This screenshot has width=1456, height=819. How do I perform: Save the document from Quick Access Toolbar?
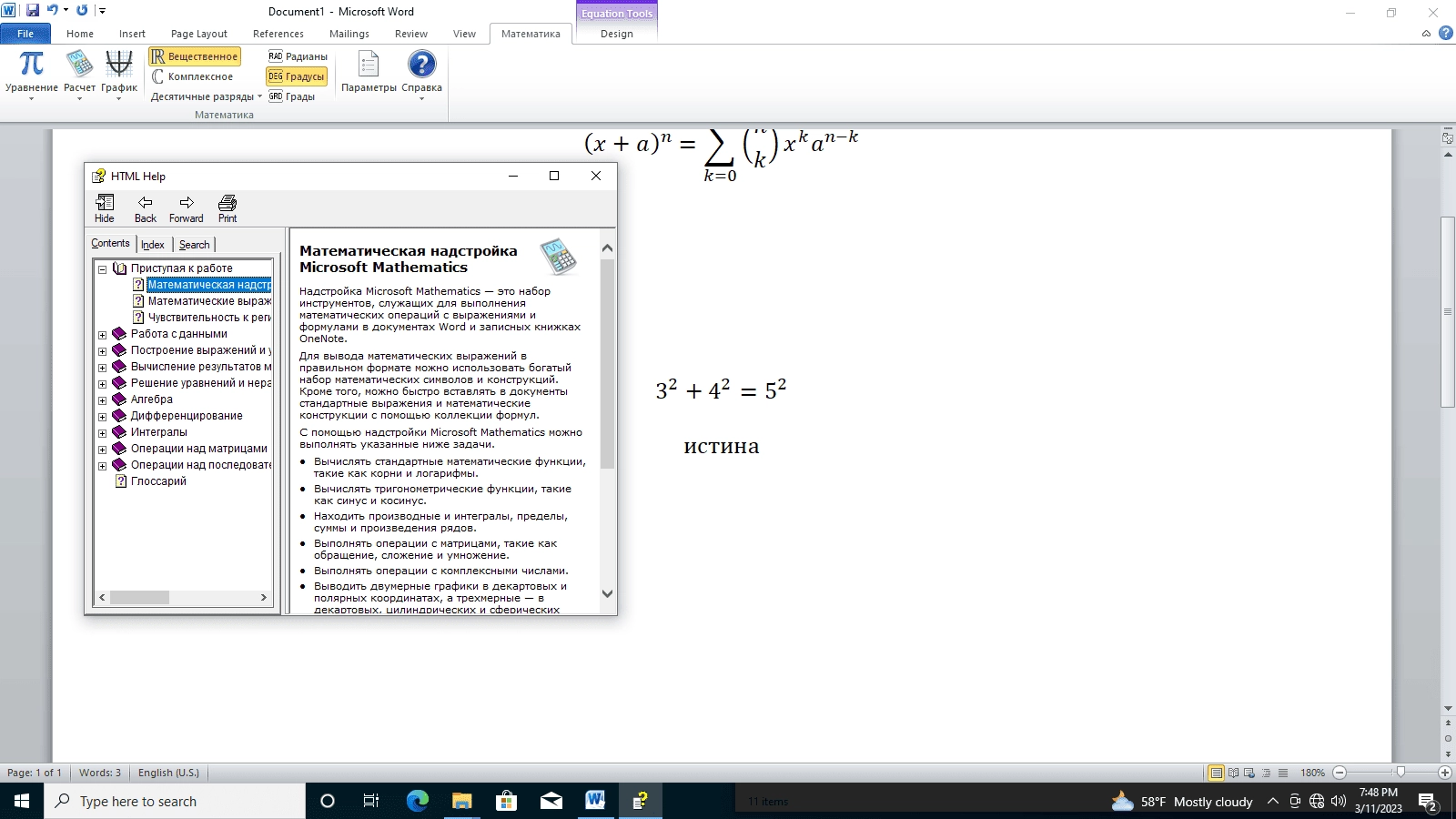pyautogui.click(x=33, y=11)
